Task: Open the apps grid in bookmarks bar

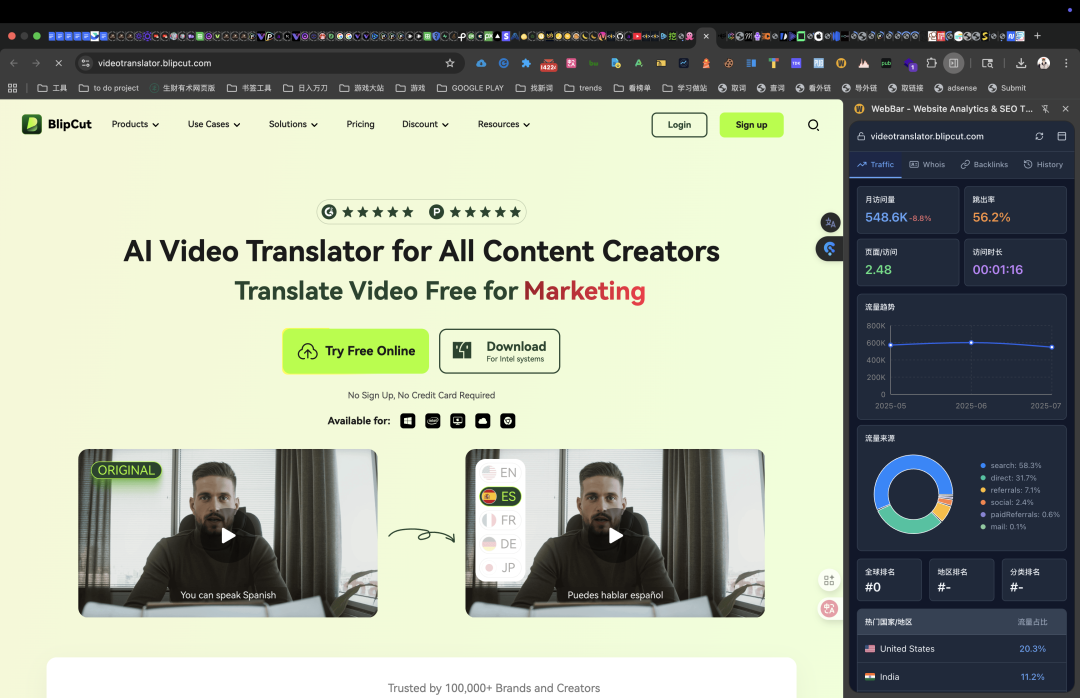Action: point(12,88)
